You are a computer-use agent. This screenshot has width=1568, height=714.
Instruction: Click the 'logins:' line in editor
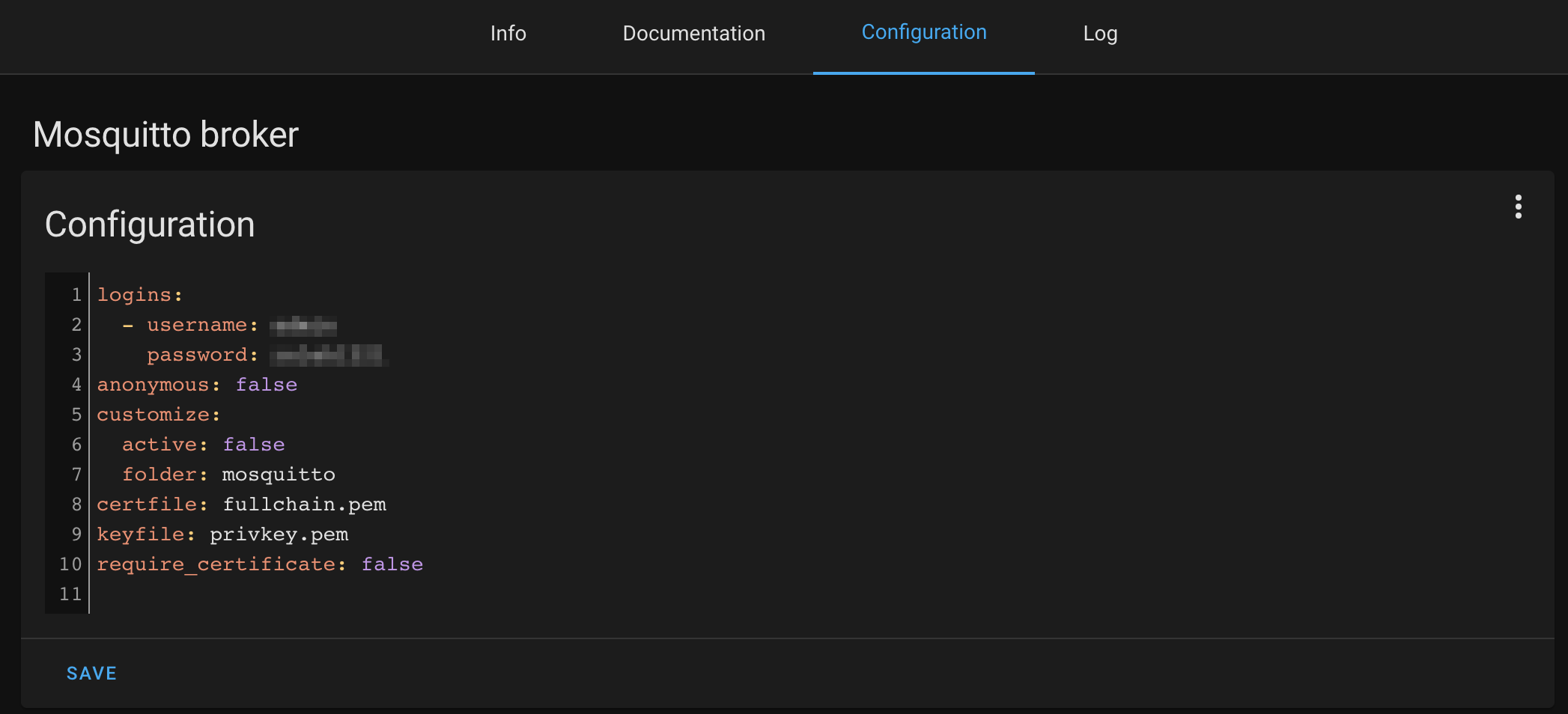[x=140, y=295]
